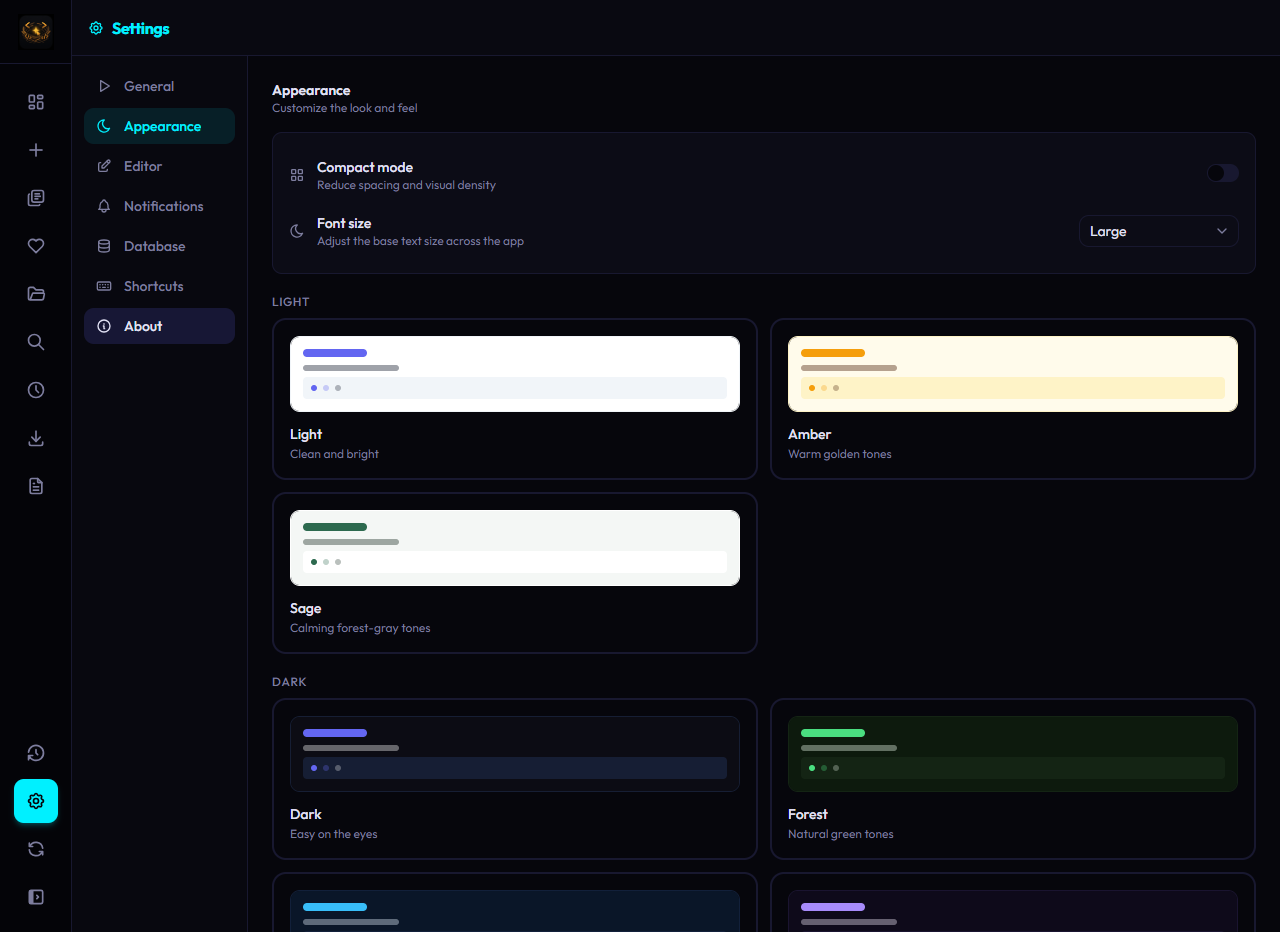The image size is (1280, 932).
Task: Click the download arrow icon
Action: point(36,438)
